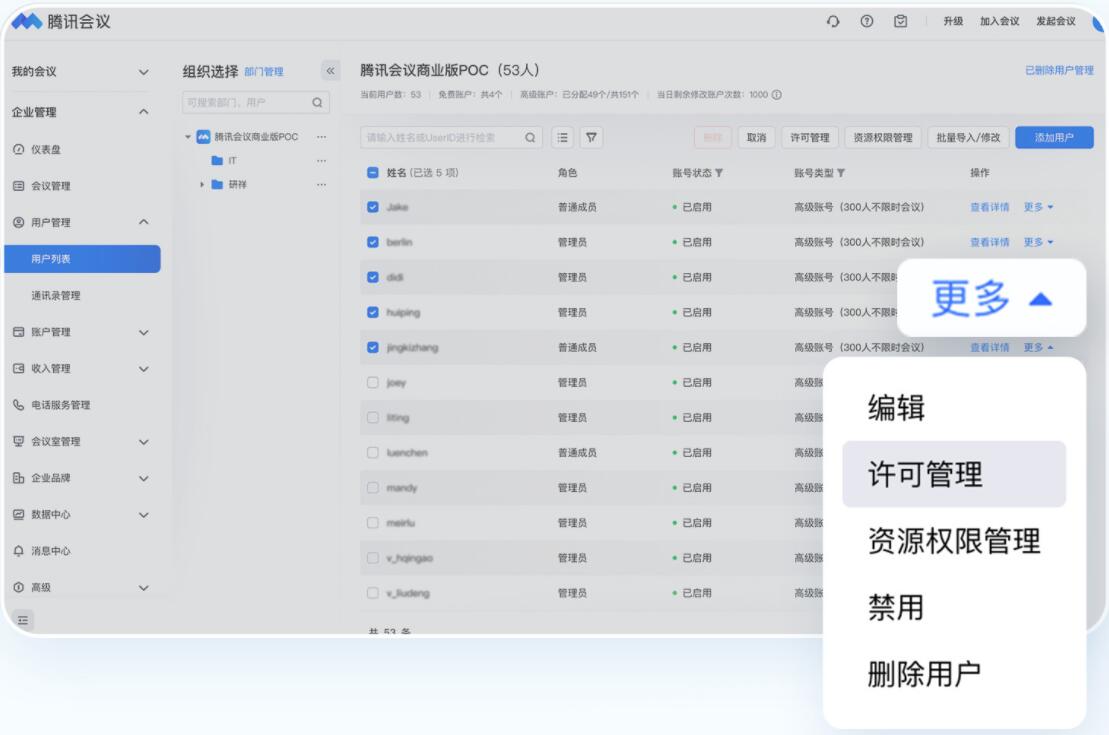This screenshot has width=1109, height=735.
Task: Check the checkbox for user joey
Action: click(x=373, y=382)
